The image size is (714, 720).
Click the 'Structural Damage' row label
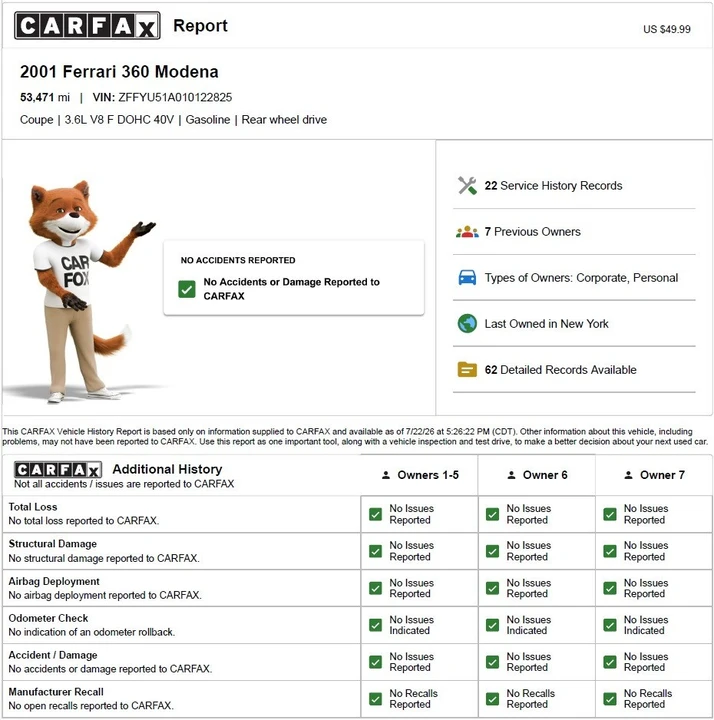52,544
